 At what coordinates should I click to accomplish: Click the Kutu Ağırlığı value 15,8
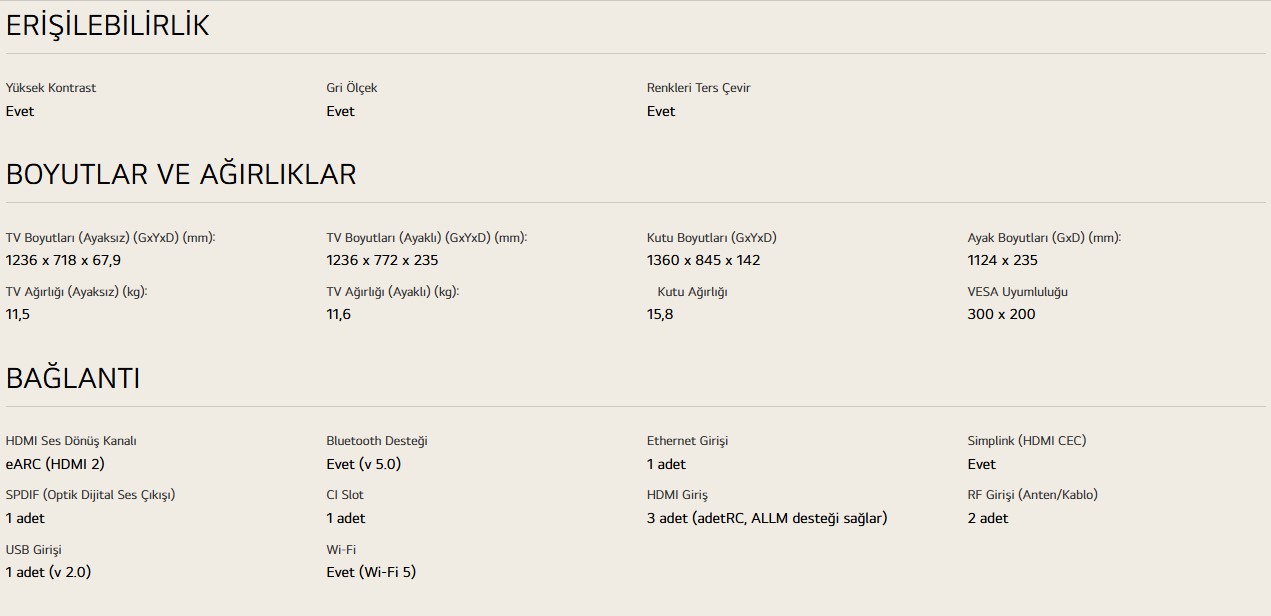coord(660,314)
